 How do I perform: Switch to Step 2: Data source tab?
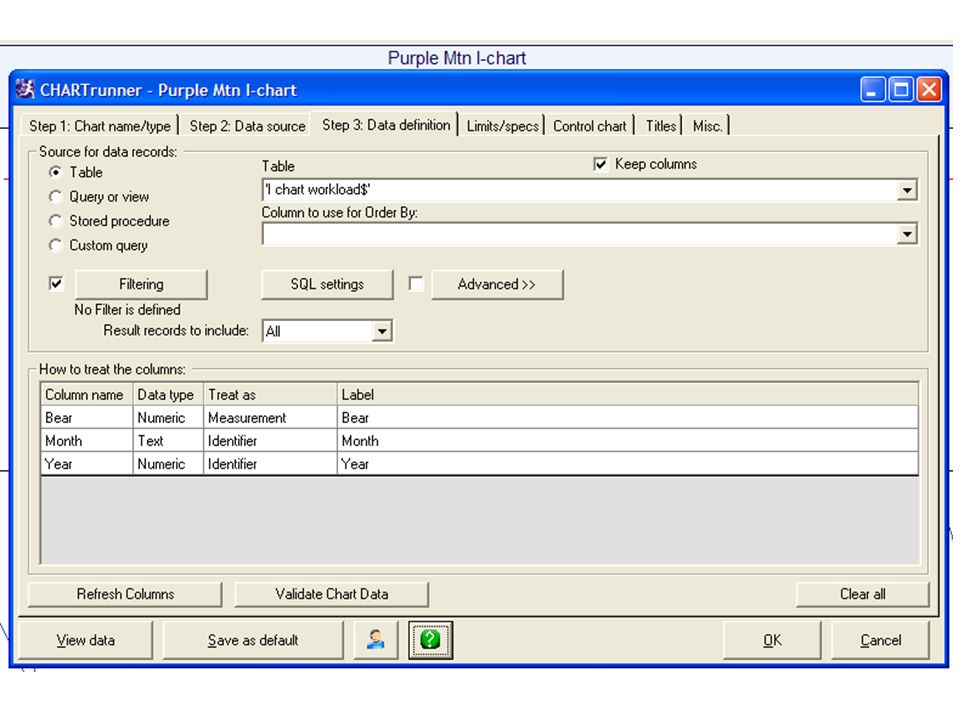coord(247,126)
